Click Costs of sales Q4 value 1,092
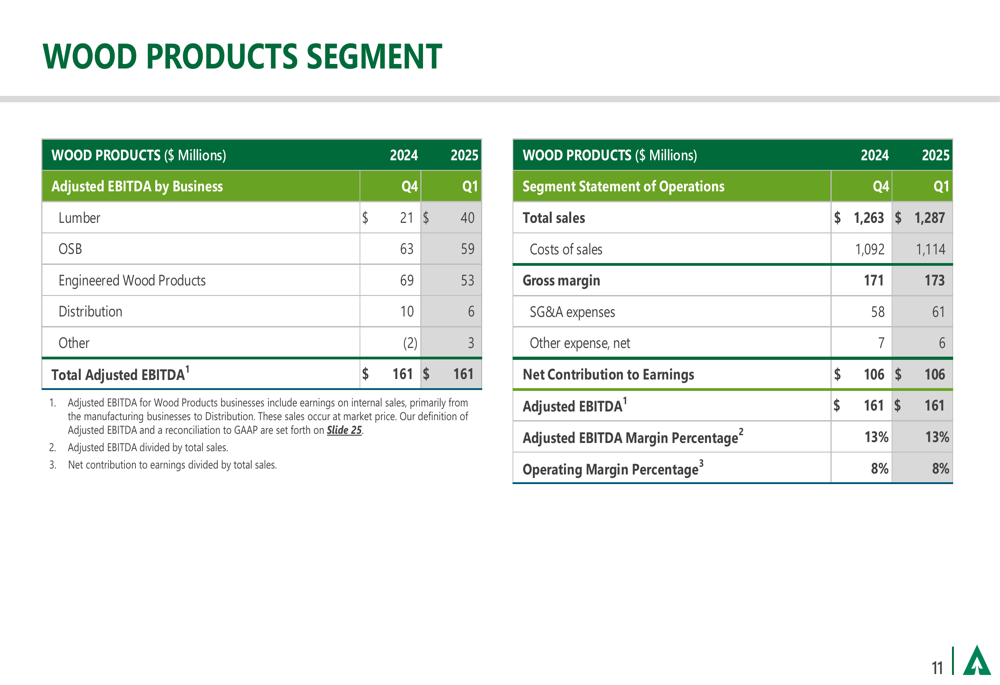This screenshot has width=1000, height=685. (870, 249)
